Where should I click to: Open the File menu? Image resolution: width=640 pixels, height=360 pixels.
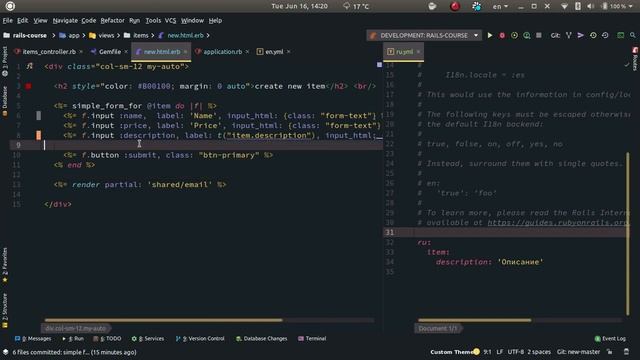tap(7, 20)
